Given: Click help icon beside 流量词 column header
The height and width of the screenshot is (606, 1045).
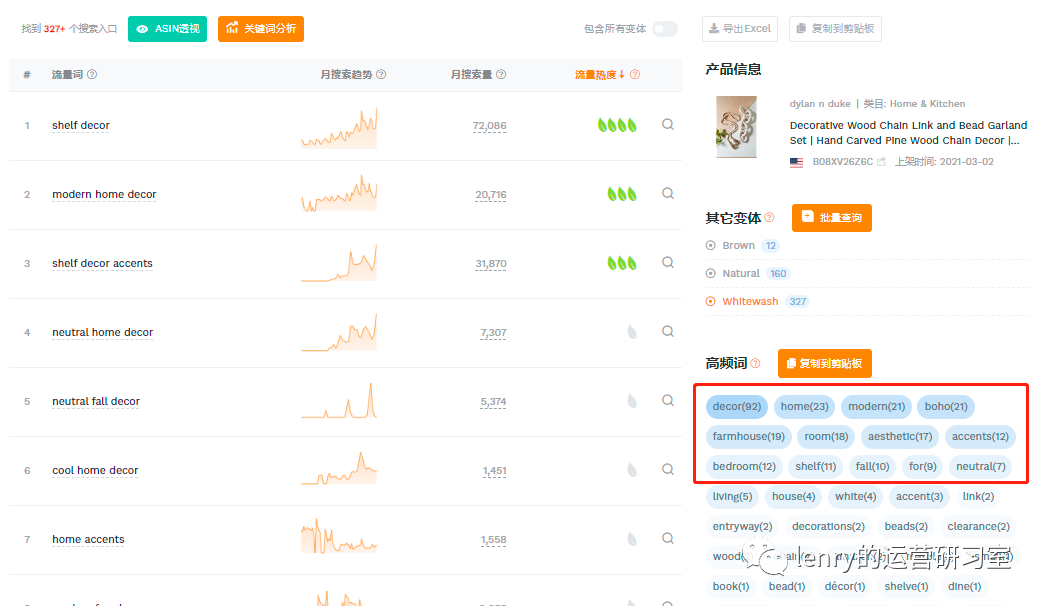Looking at the screenshot, I should pos(92,75).
